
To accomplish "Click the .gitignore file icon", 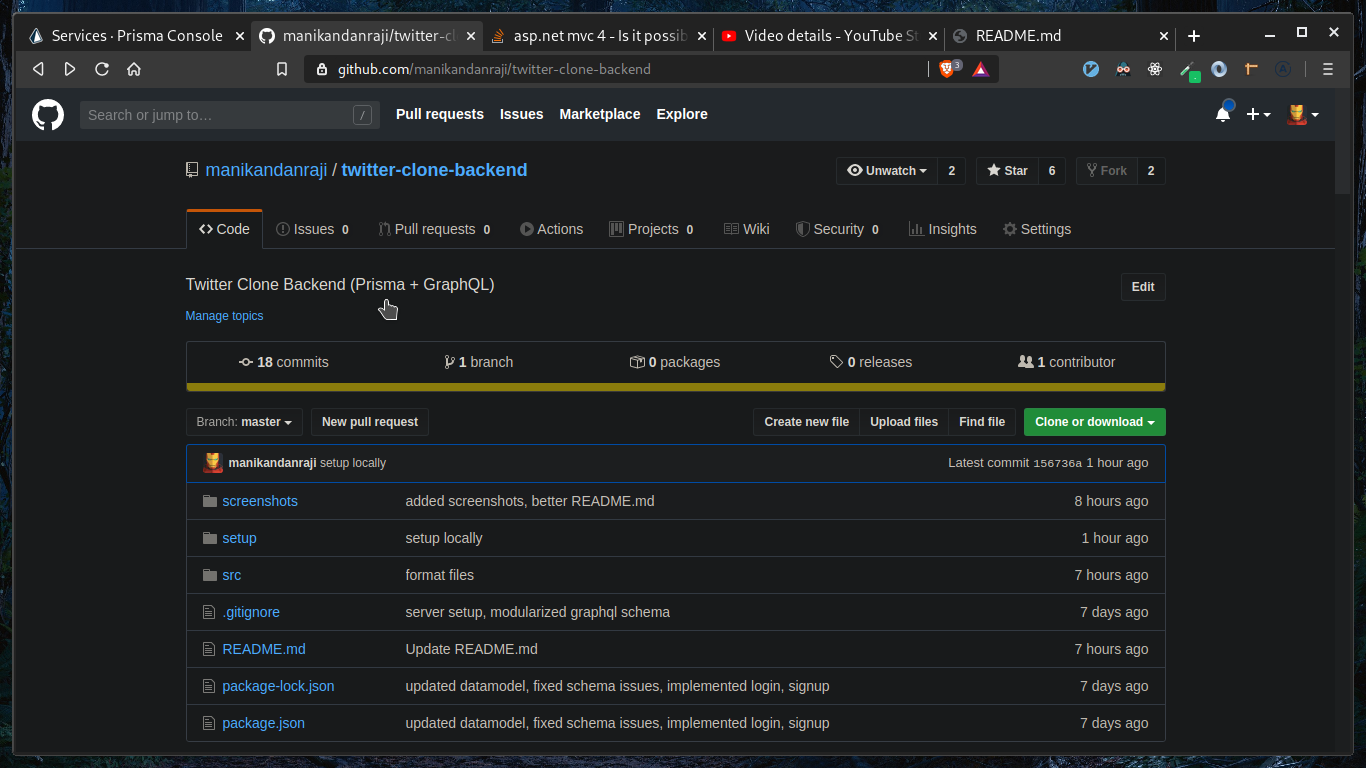I will [x=209, y=612].
